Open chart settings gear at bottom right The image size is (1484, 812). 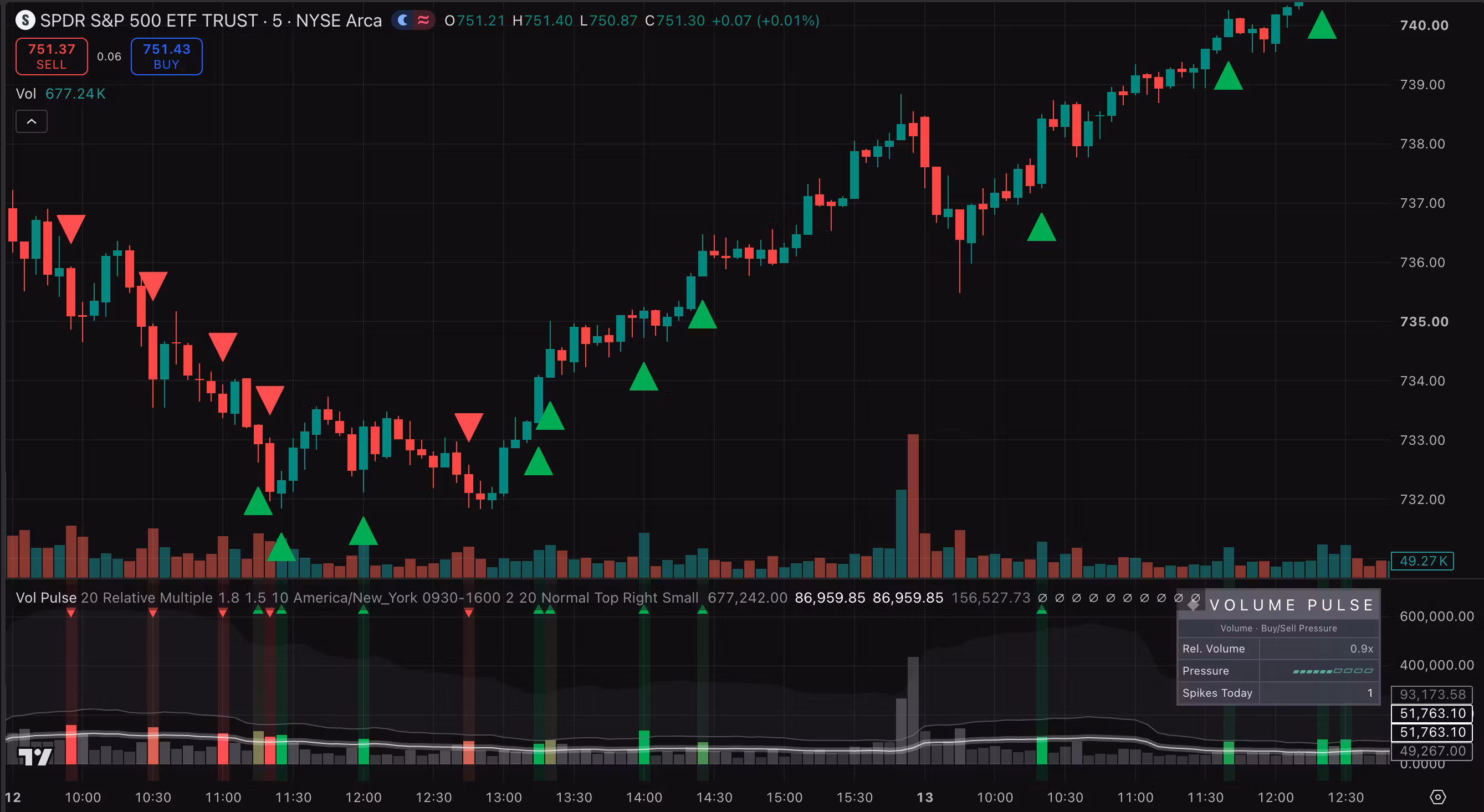[x=1438, y=797]
